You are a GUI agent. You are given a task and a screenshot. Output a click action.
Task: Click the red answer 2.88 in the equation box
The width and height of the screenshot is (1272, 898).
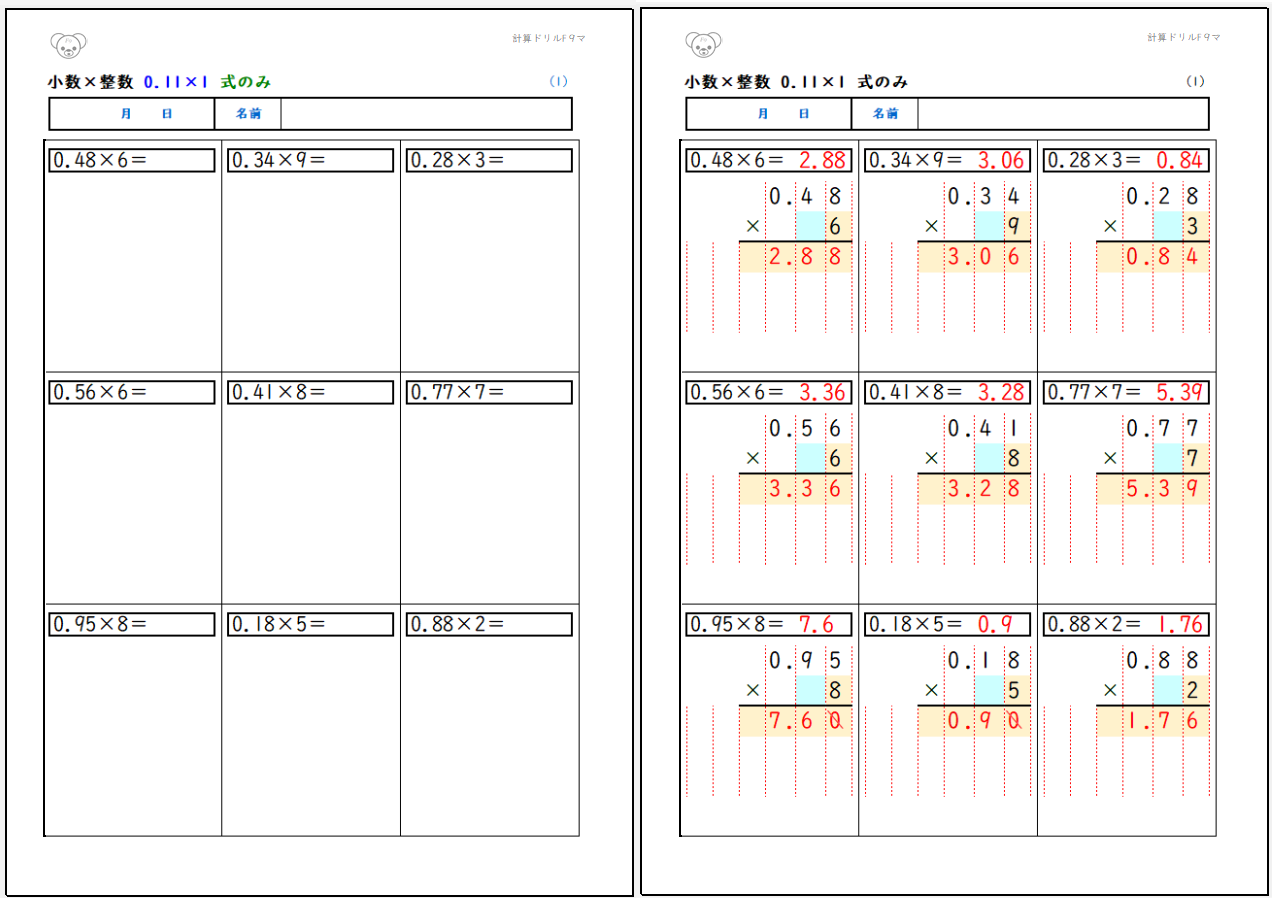[822, 160]
